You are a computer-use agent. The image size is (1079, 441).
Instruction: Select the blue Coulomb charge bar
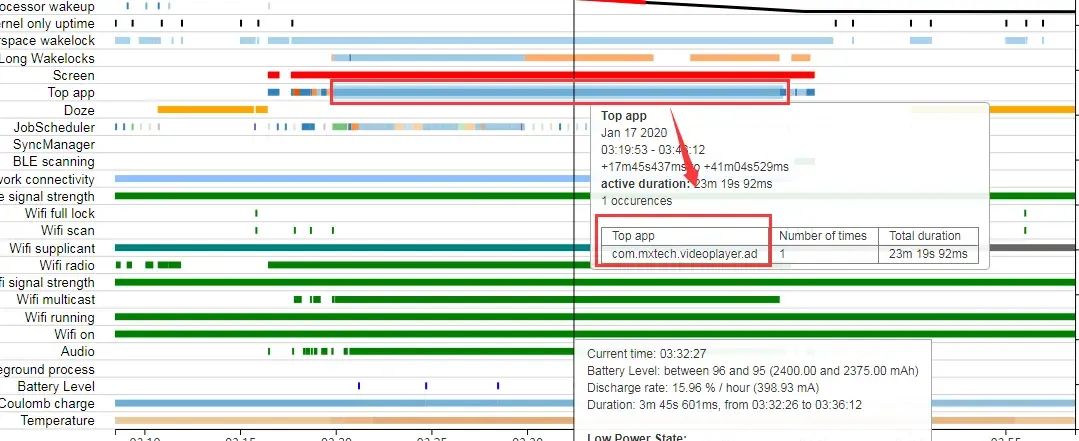pyautogui.click(x=344, y=403)
